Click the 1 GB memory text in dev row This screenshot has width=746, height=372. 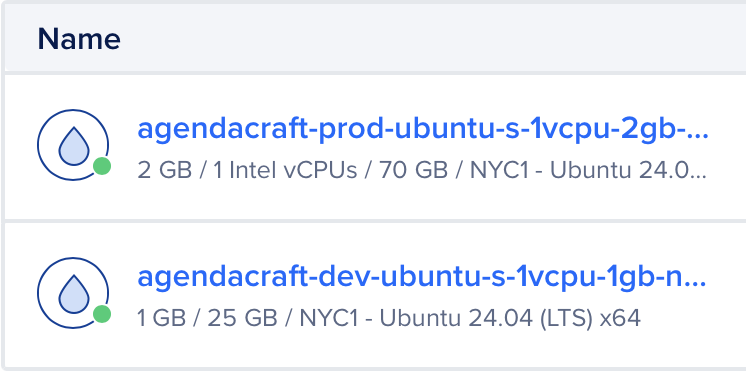click(x=161, y=318)
